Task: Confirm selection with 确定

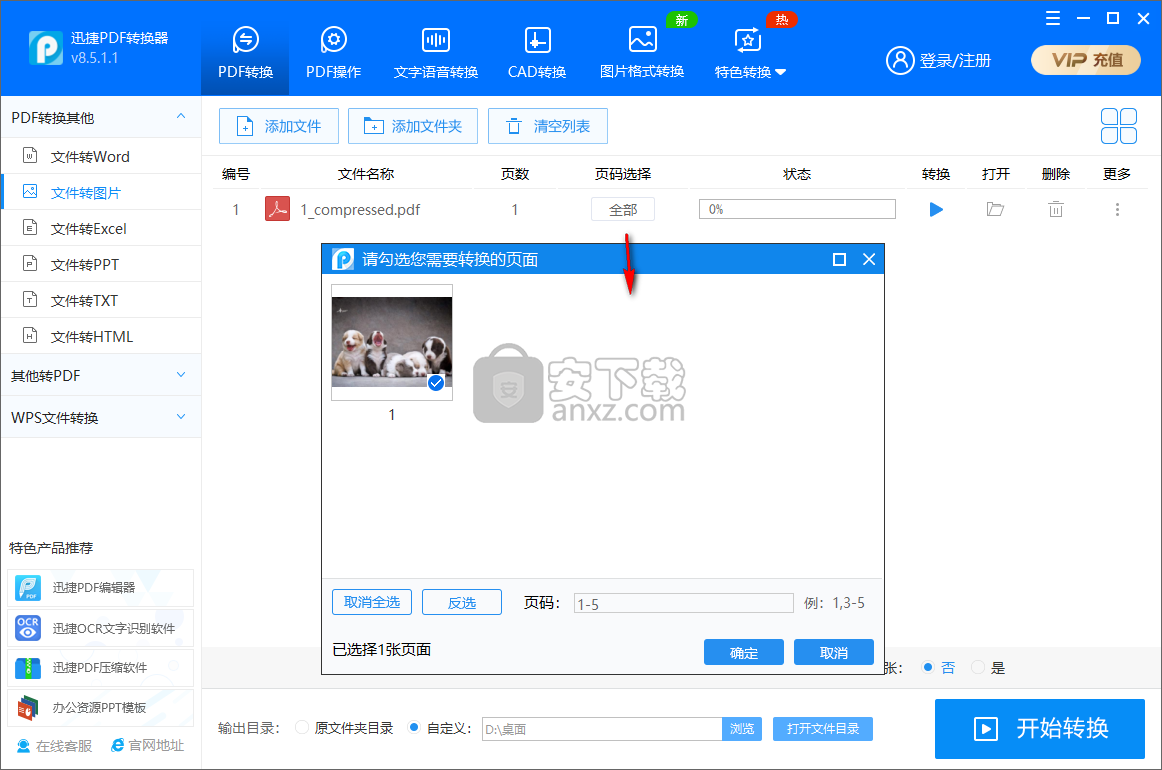Action: click(743, 652)
